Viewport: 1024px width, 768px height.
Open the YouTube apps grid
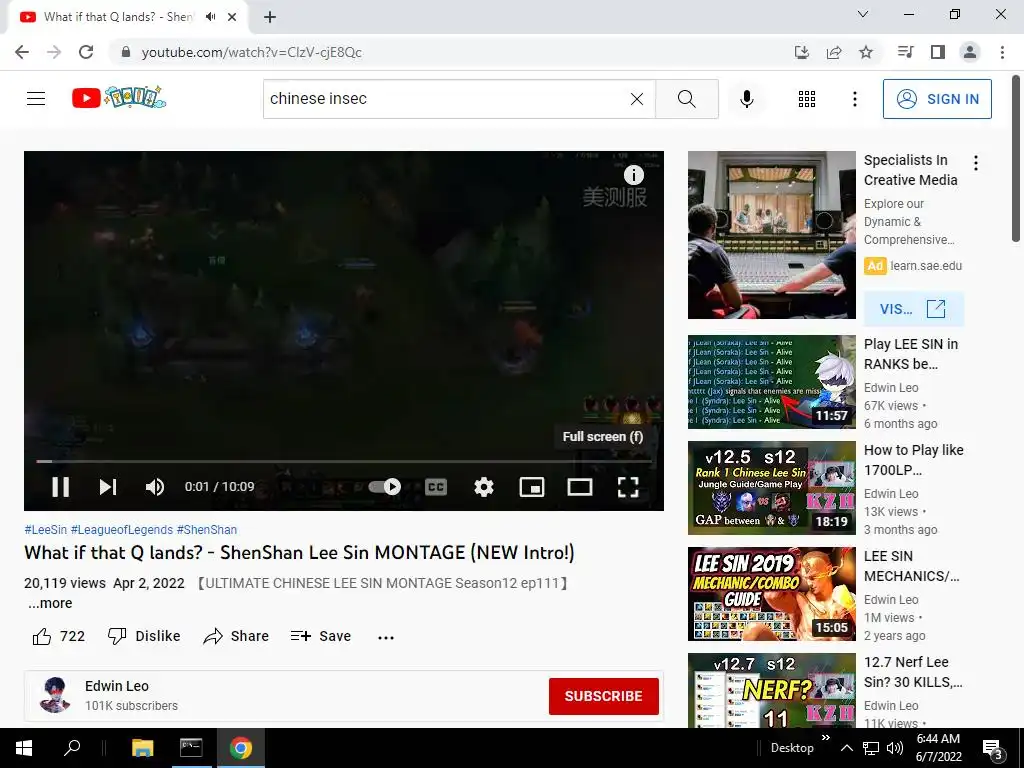tap(807, 99)
